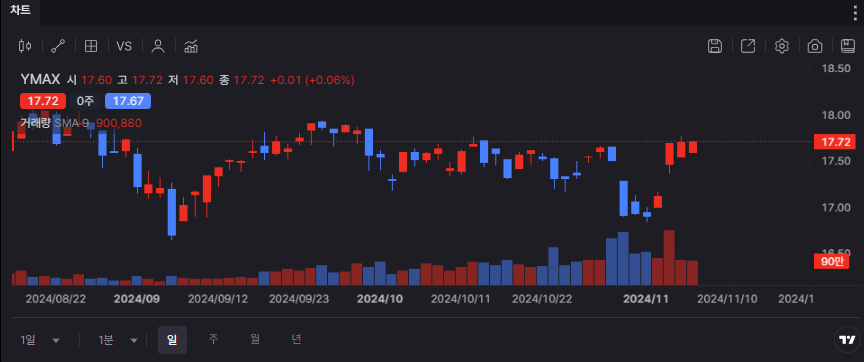Click the 2024/10/22 date label
864x362 pixels.
coord(542,299)
